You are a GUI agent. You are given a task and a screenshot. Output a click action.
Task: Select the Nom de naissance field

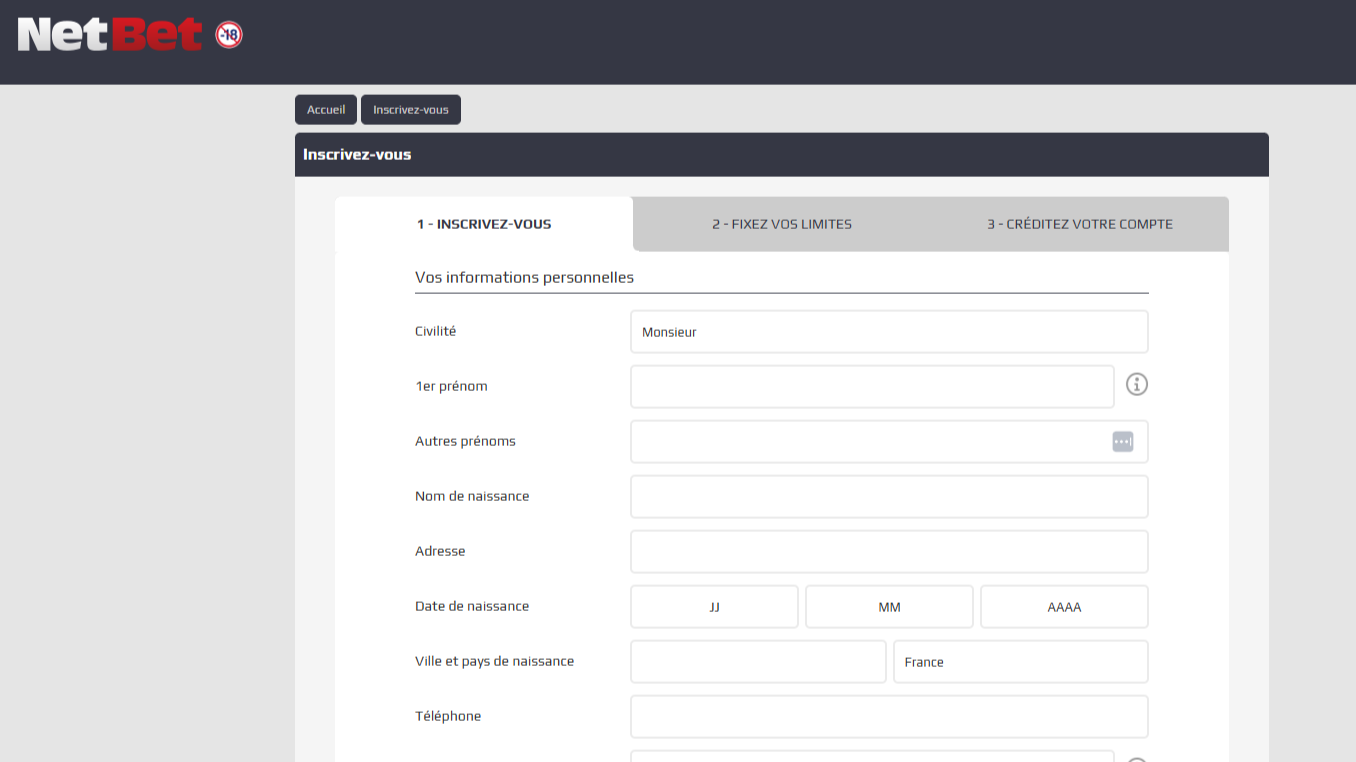888,497
